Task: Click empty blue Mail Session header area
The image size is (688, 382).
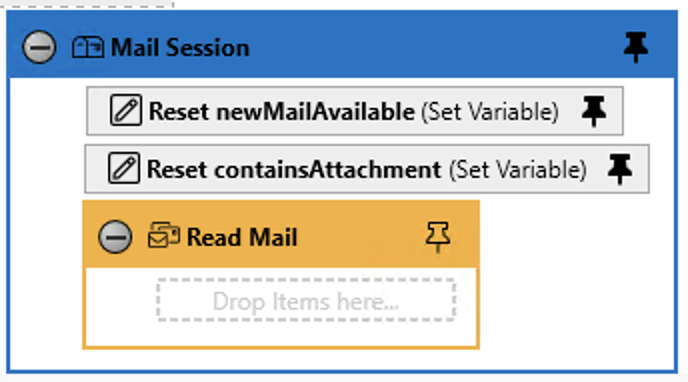Action: click(434, 46)
